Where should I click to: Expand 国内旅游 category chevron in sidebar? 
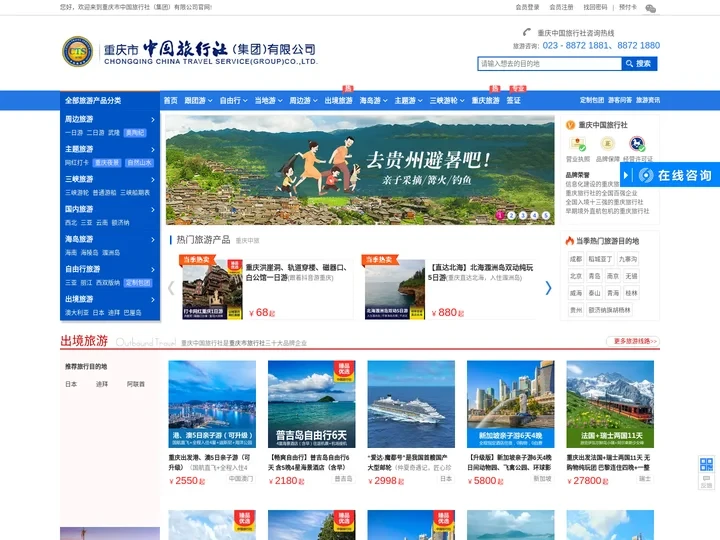(153, 210)
